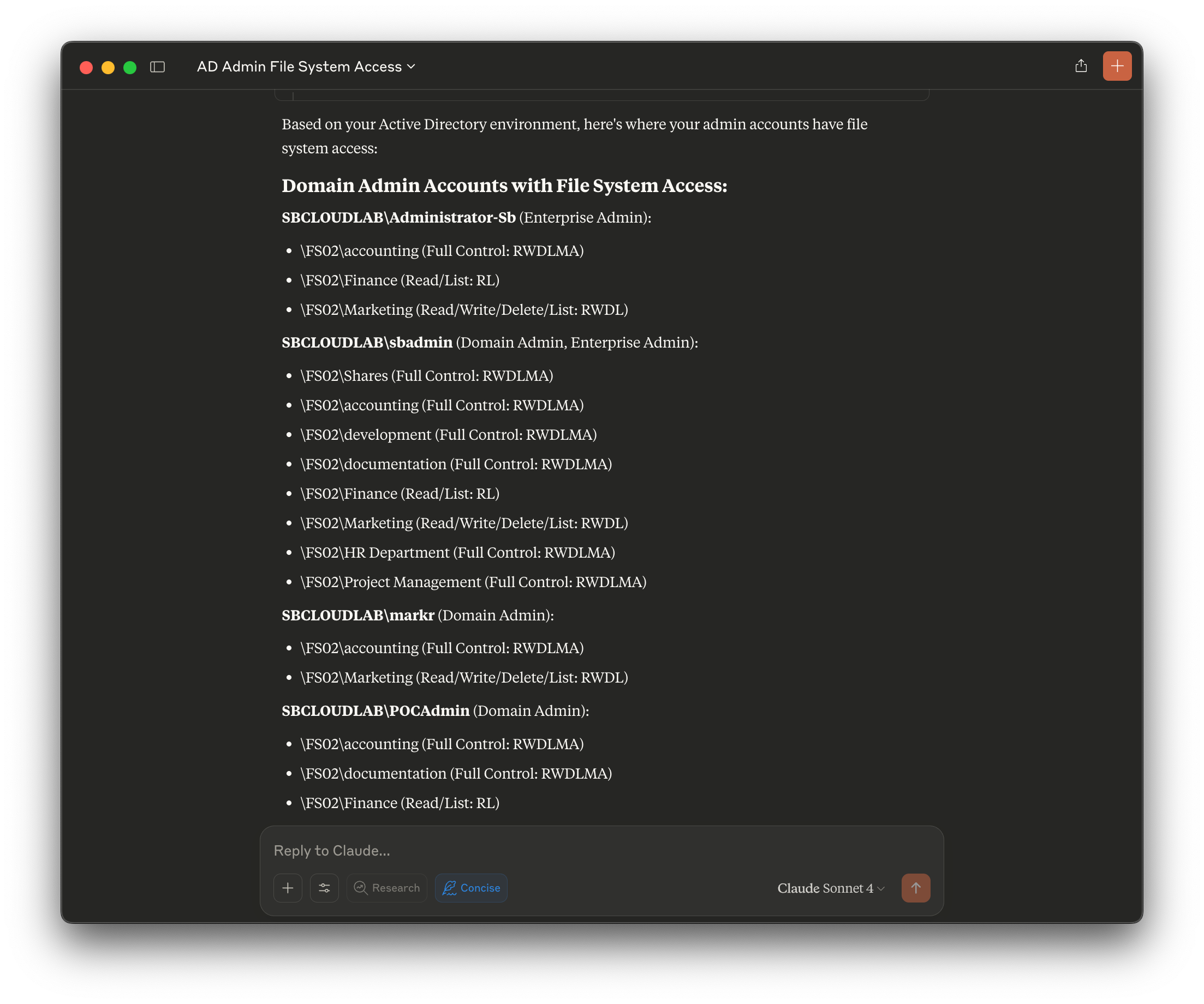Screen dimensions: 1204x1004
Task: Open the Claude Sonnet 4 model selector
Action: click(830, 888)
